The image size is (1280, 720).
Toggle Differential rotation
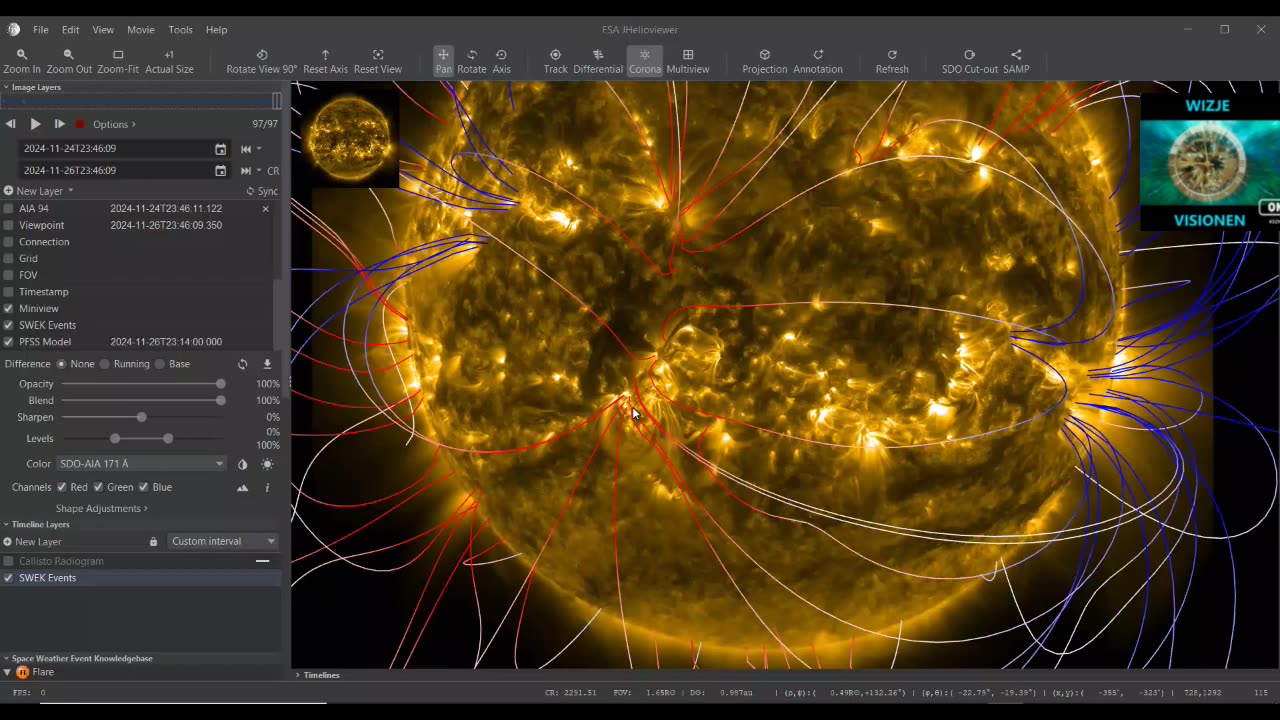click(598, 61)
